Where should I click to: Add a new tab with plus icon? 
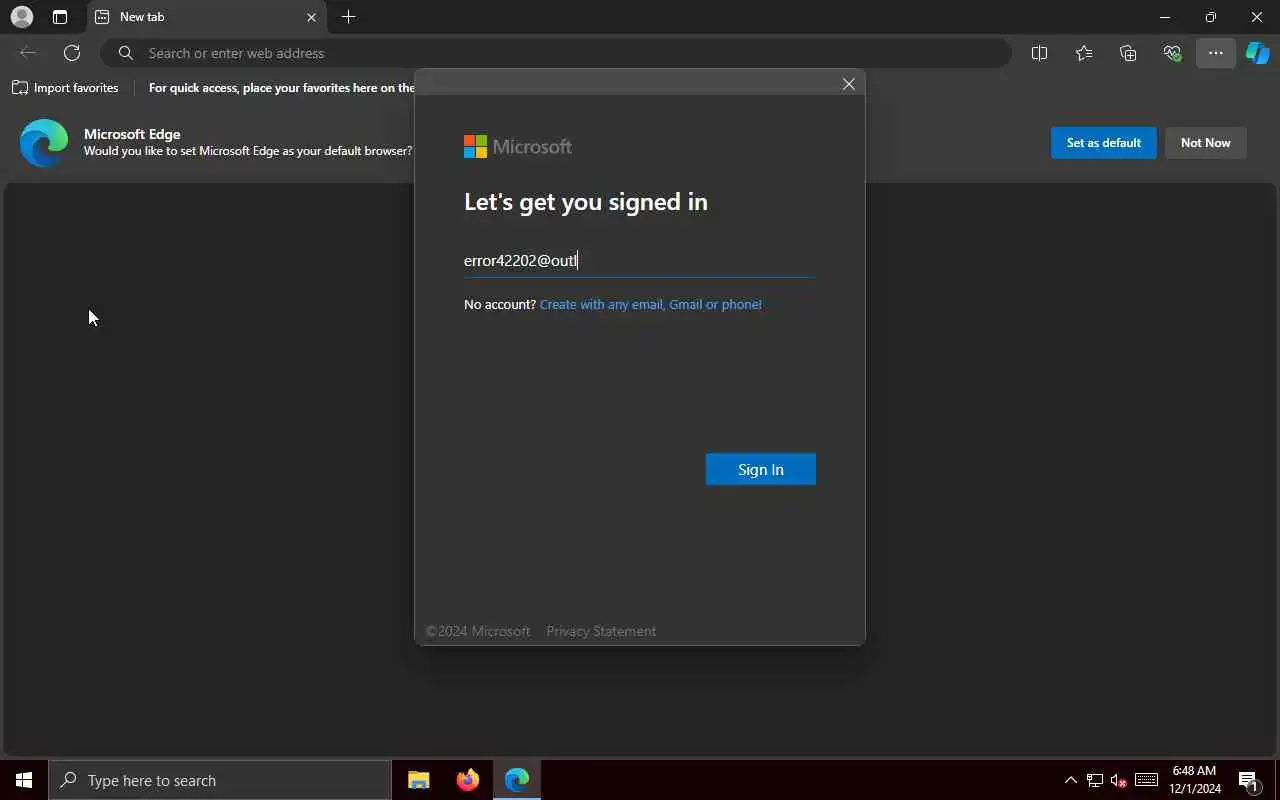tap(348, 17)
